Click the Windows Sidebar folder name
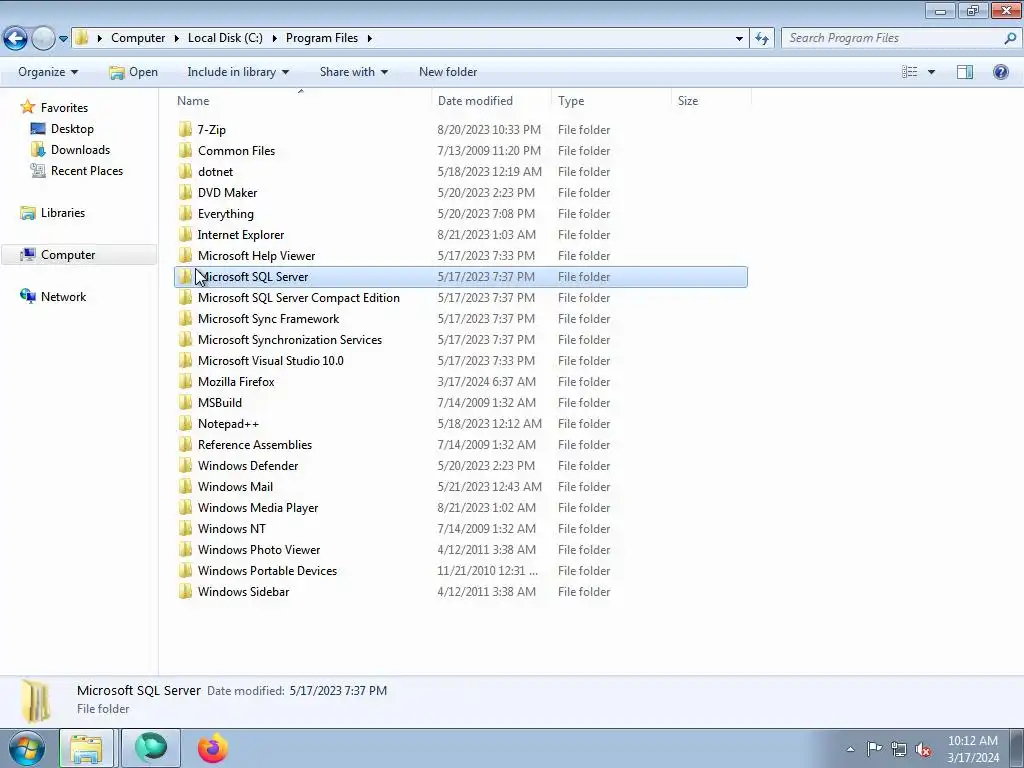The height and width of the screenshot is (768, 1024). (x=243, y=592)
